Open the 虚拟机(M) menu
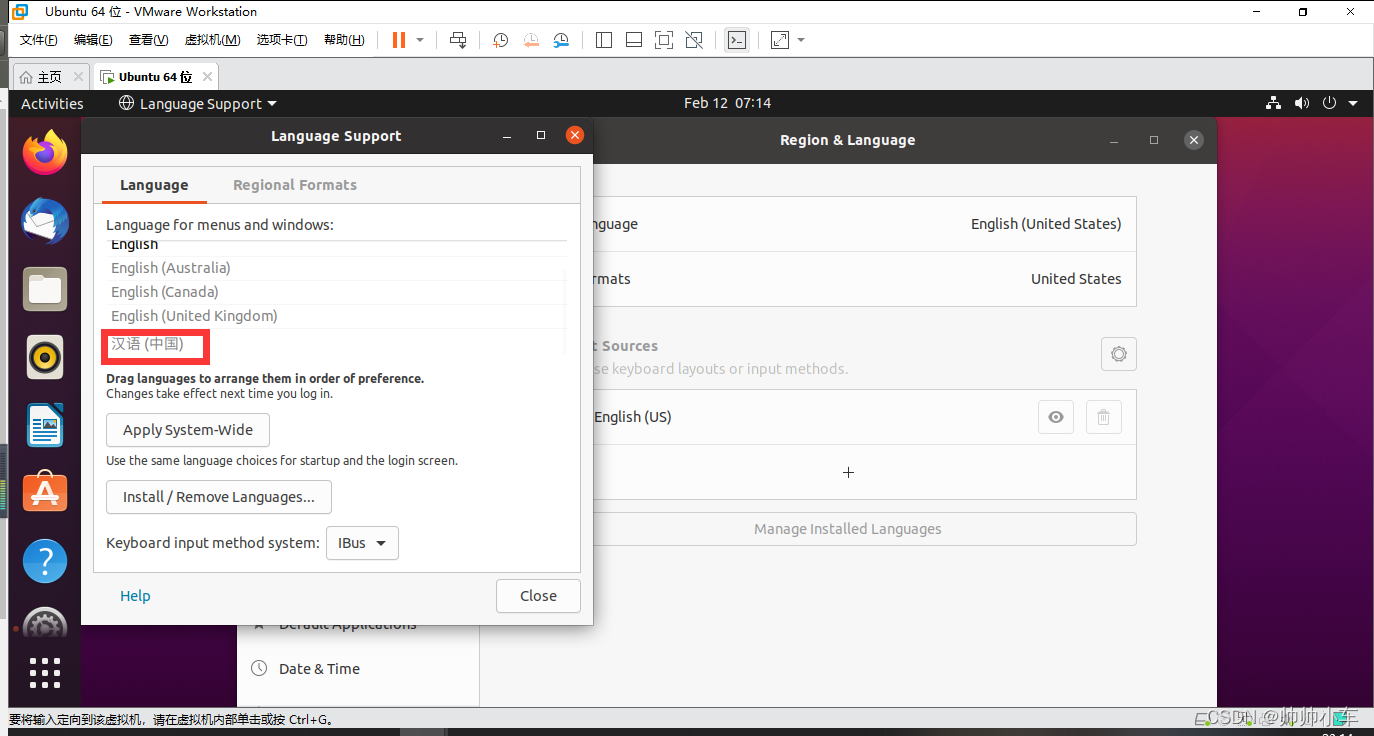1374x736 pixels. point(212,40)
